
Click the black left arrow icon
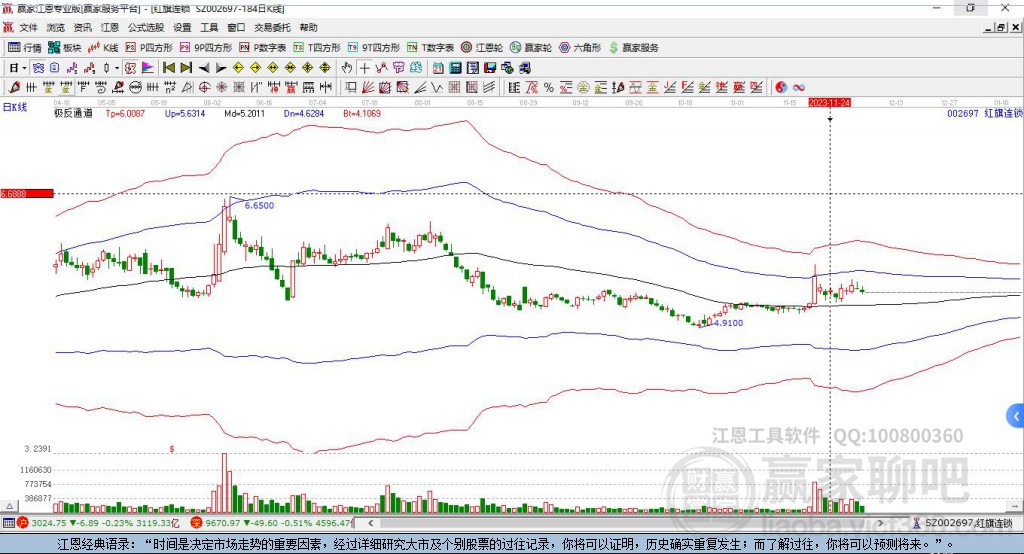coord(204,68)
